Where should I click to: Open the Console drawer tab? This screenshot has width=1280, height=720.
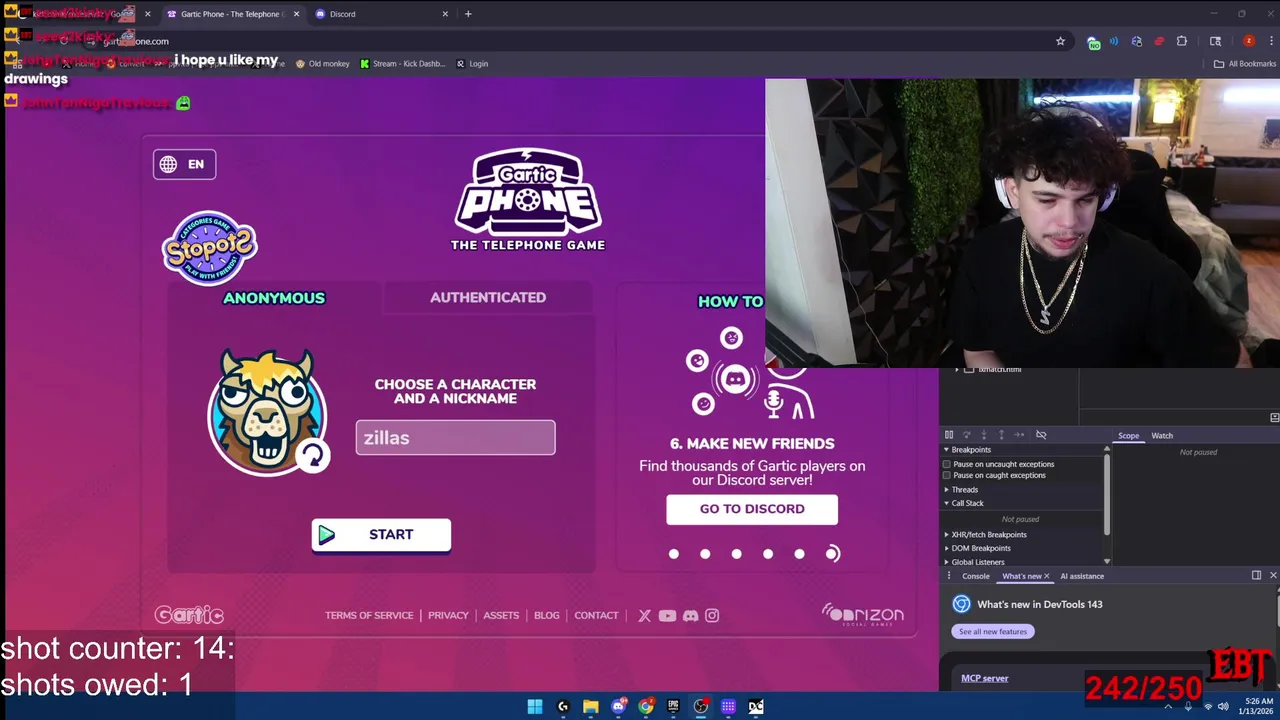point(976,576)
